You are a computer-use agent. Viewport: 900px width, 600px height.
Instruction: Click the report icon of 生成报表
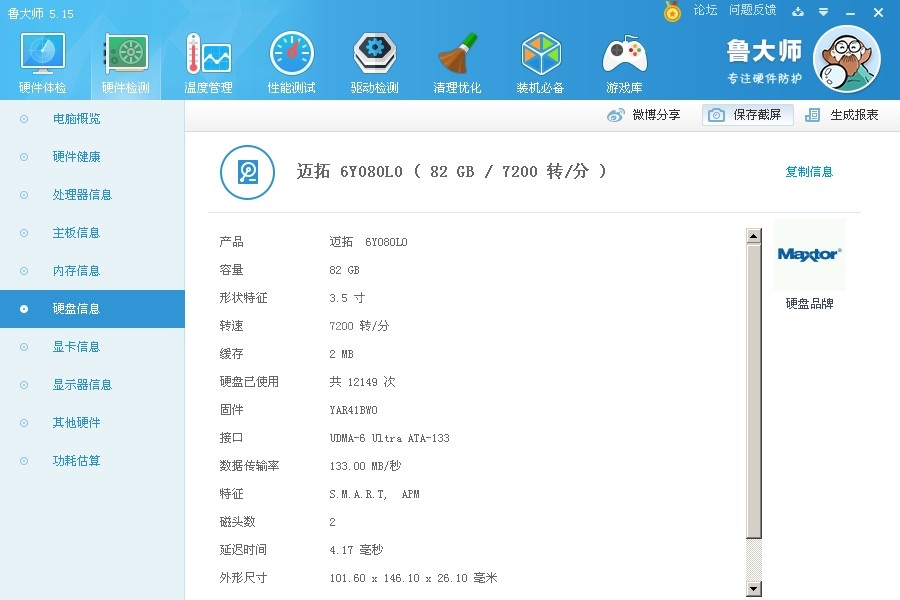pyautogui.click(x=812, y=115)
